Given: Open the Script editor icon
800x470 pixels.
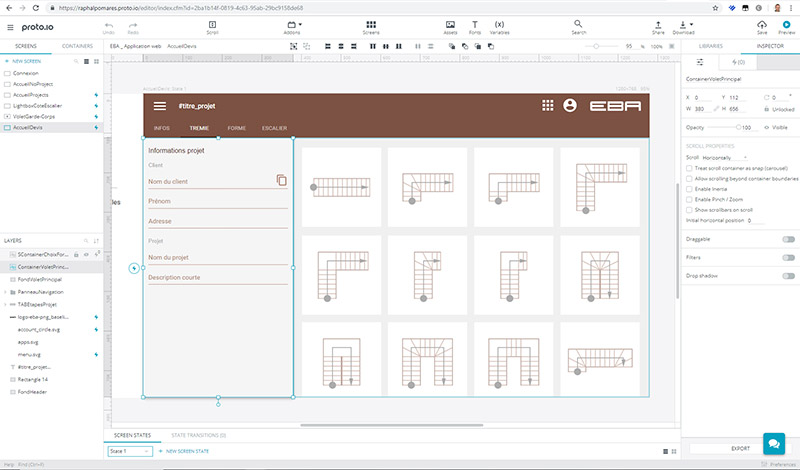Looking at the screenshot, I should point(211,24).
